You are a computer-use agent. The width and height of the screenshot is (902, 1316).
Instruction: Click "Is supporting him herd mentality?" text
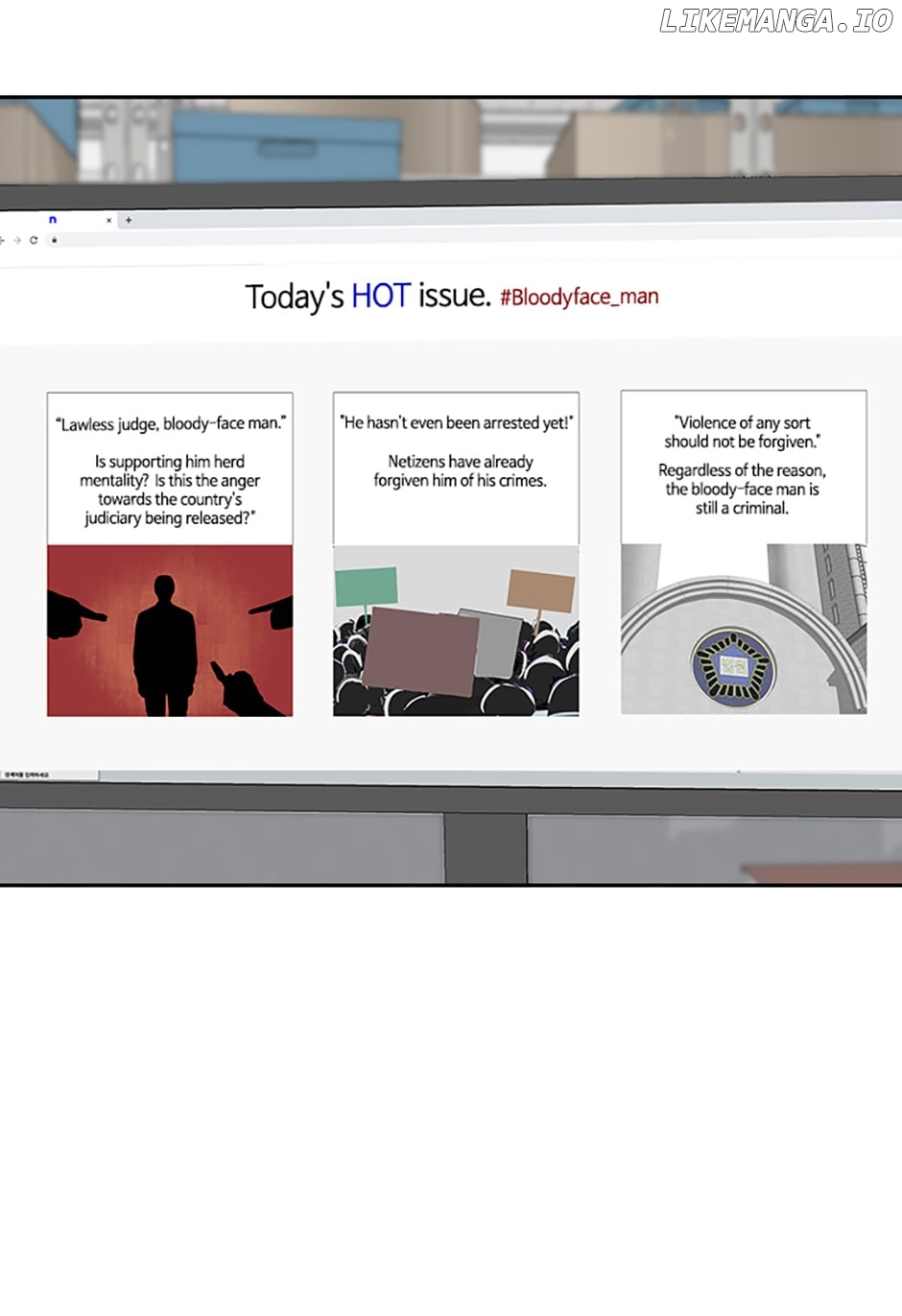(170, 490)
